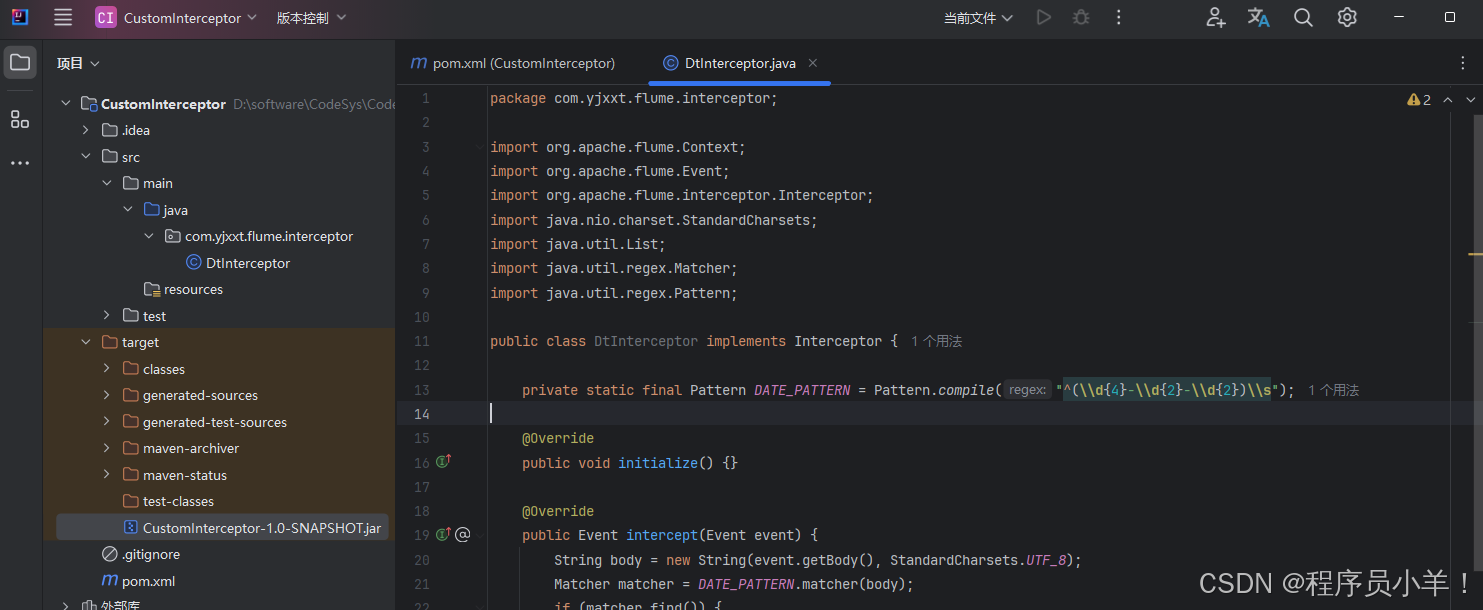
Task: Click line number 14 in gutter
Action: [422, 414]
